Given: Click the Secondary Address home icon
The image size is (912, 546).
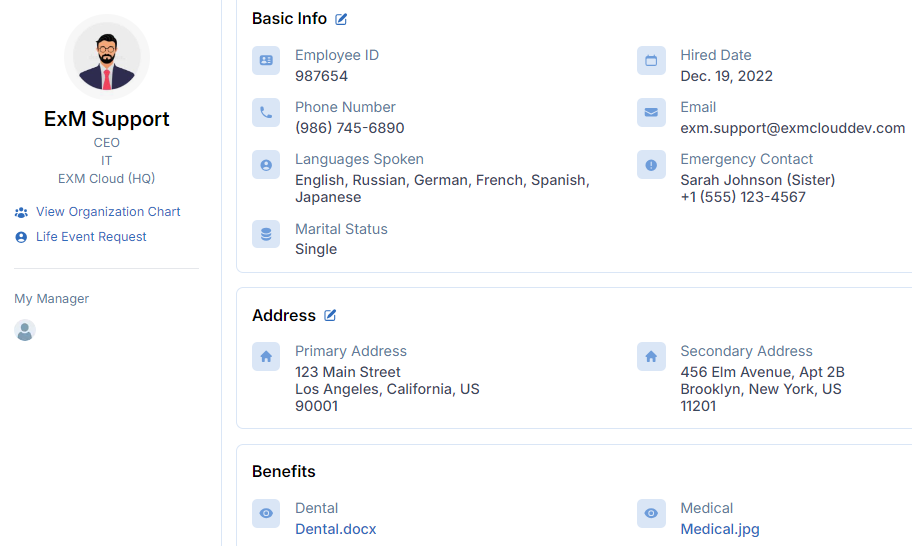Looking at the screenshot, I should tap(651, 357).
